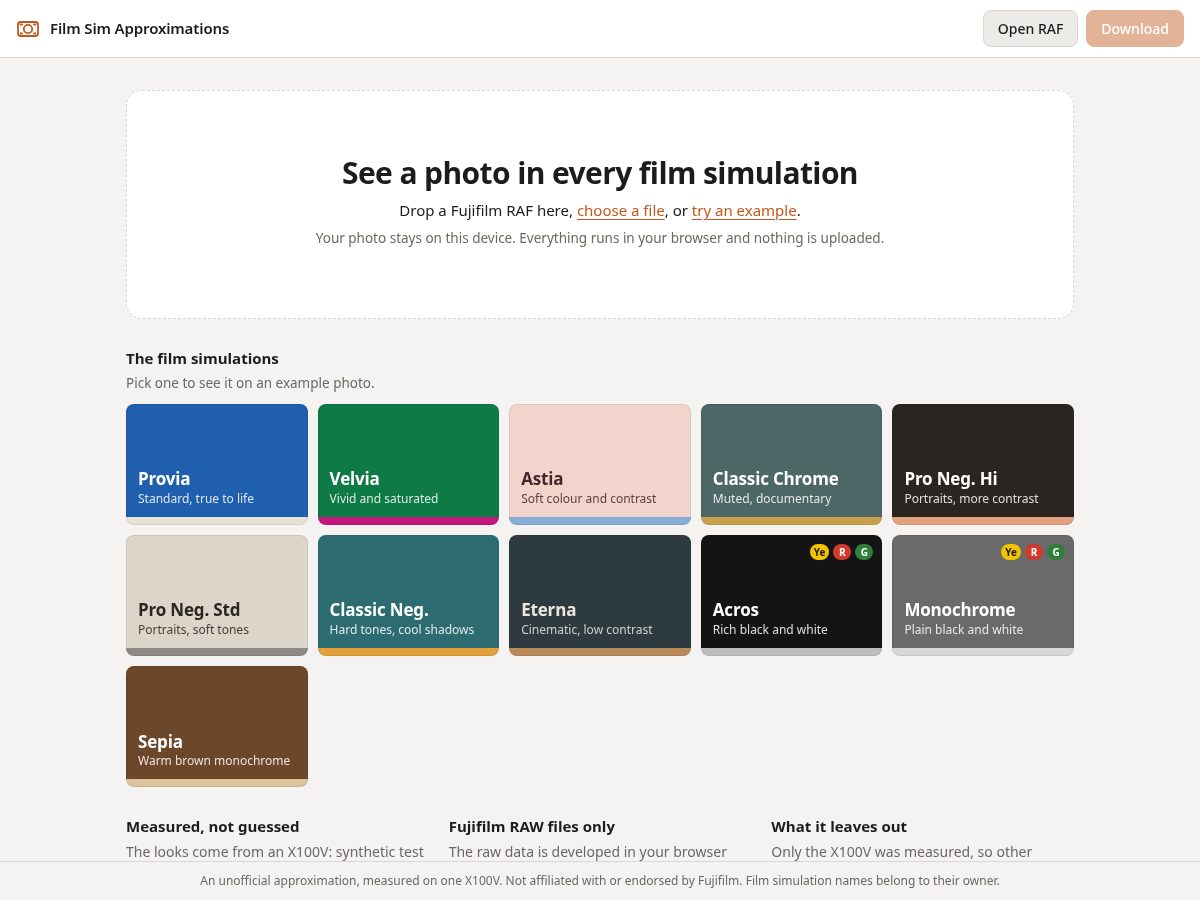The width and height of the screenshot is (1200, 900).
Task: Select yellow filter on Monochrome card
Action: [1011, 552]
